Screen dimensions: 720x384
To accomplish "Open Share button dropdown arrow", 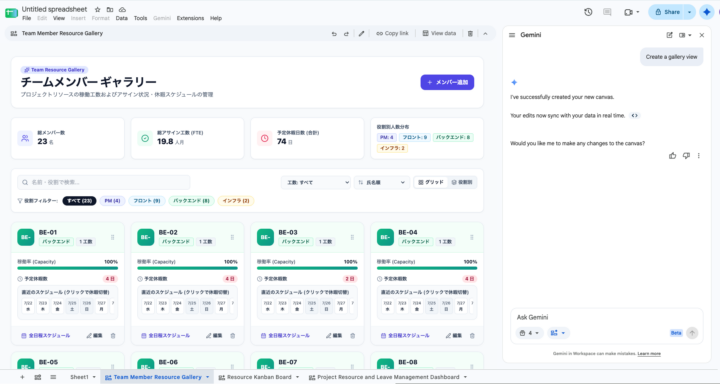I will click(x=690, y=12).
